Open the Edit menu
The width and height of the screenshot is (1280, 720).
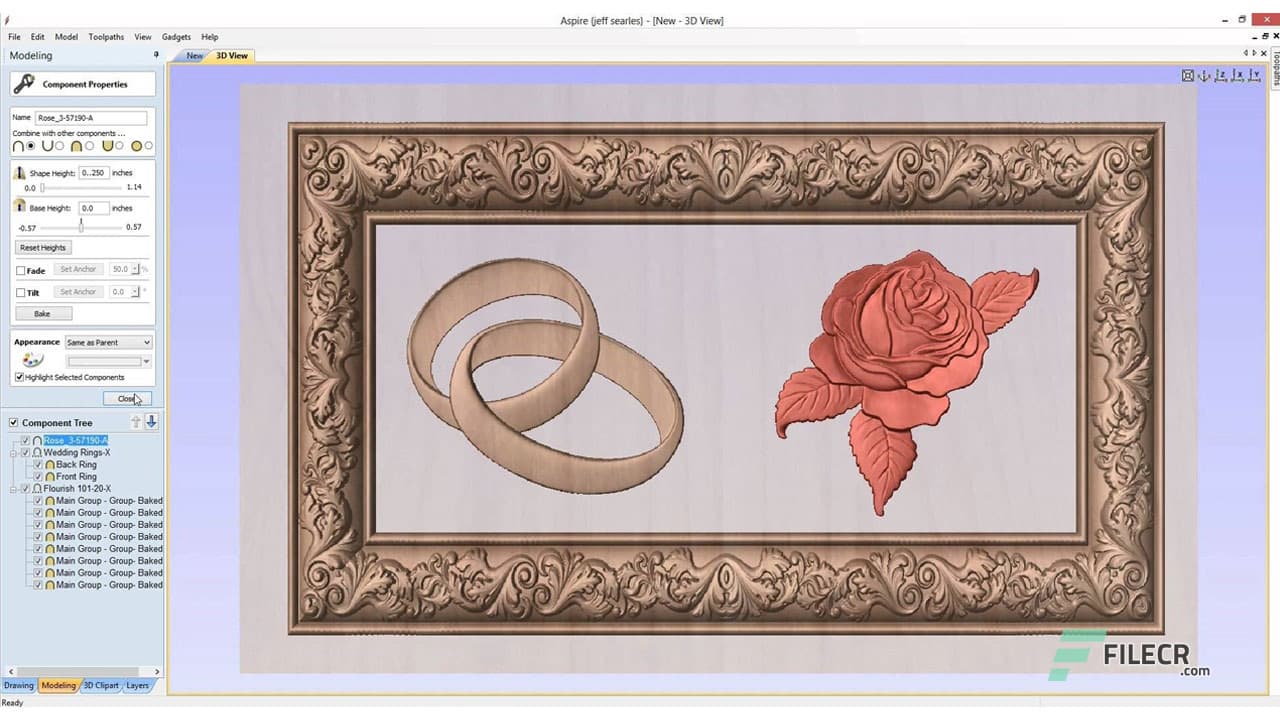point(38,37)
